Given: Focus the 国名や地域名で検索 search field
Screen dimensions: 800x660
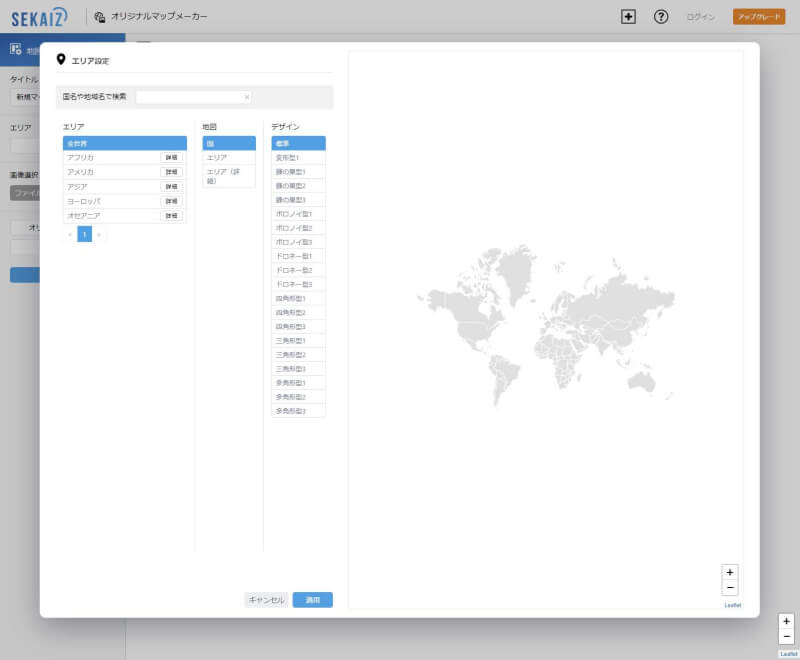Looking at the screenshot, I should click(x=190, y=97).
